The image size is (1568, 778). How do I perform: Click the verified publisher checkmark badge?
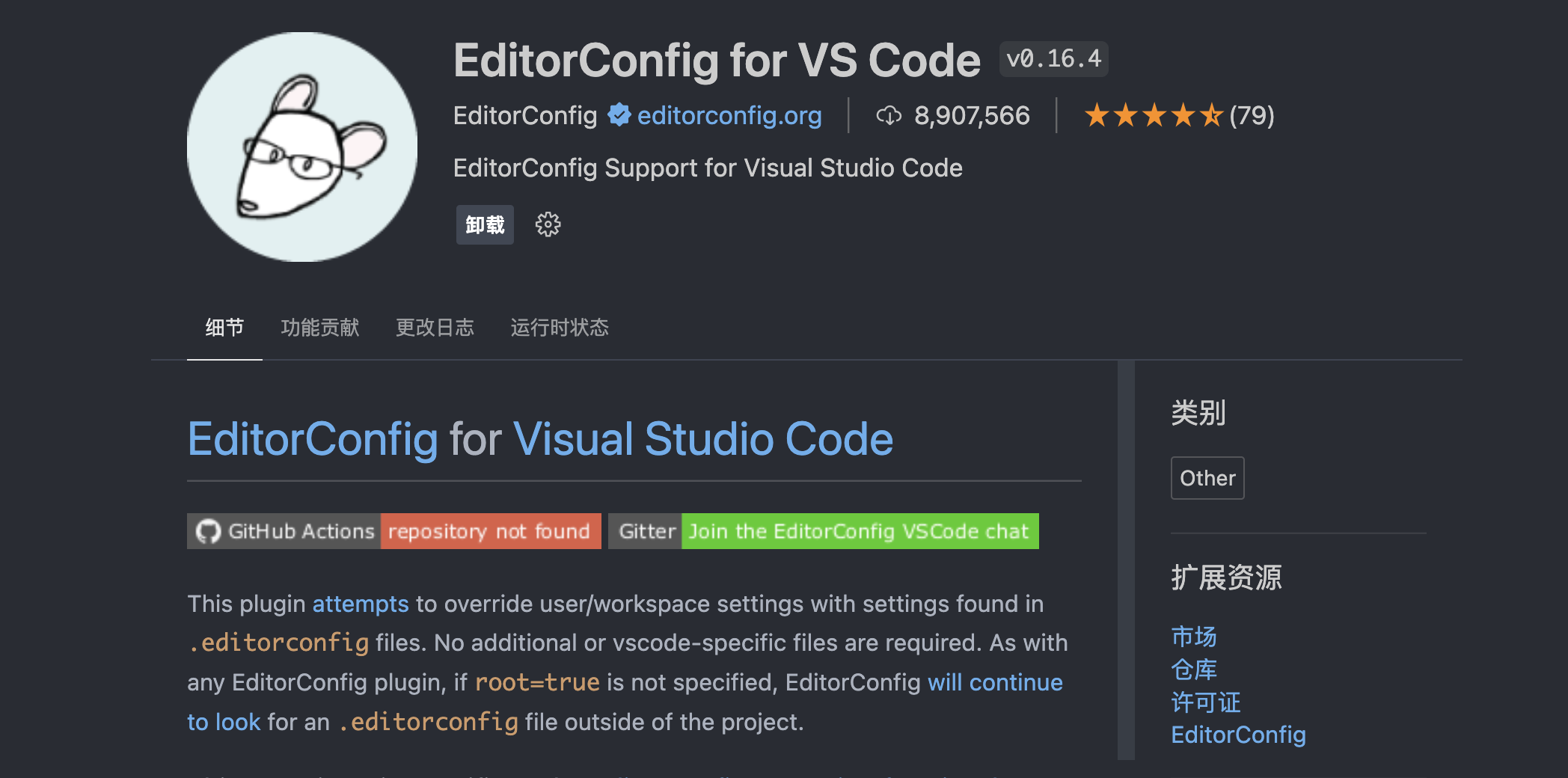pyautogui.click(x=619, y=115)
